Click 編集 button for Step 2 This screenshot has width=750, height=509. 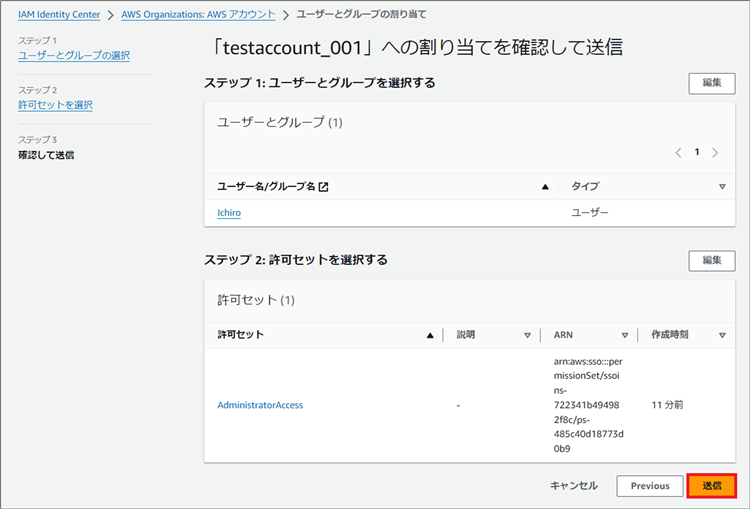click(711, 260)
